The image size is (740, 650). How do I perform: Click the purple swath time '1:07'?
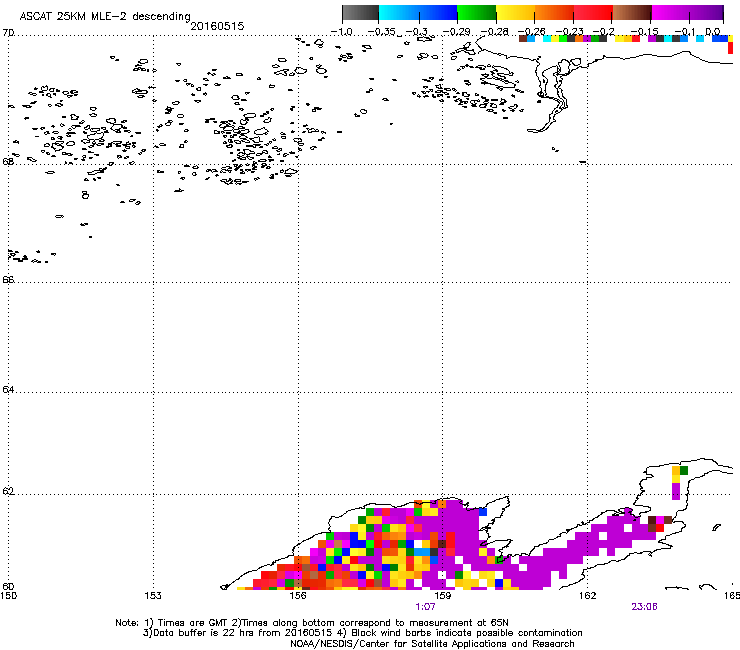pyautogui.click(x=425, y=607)
